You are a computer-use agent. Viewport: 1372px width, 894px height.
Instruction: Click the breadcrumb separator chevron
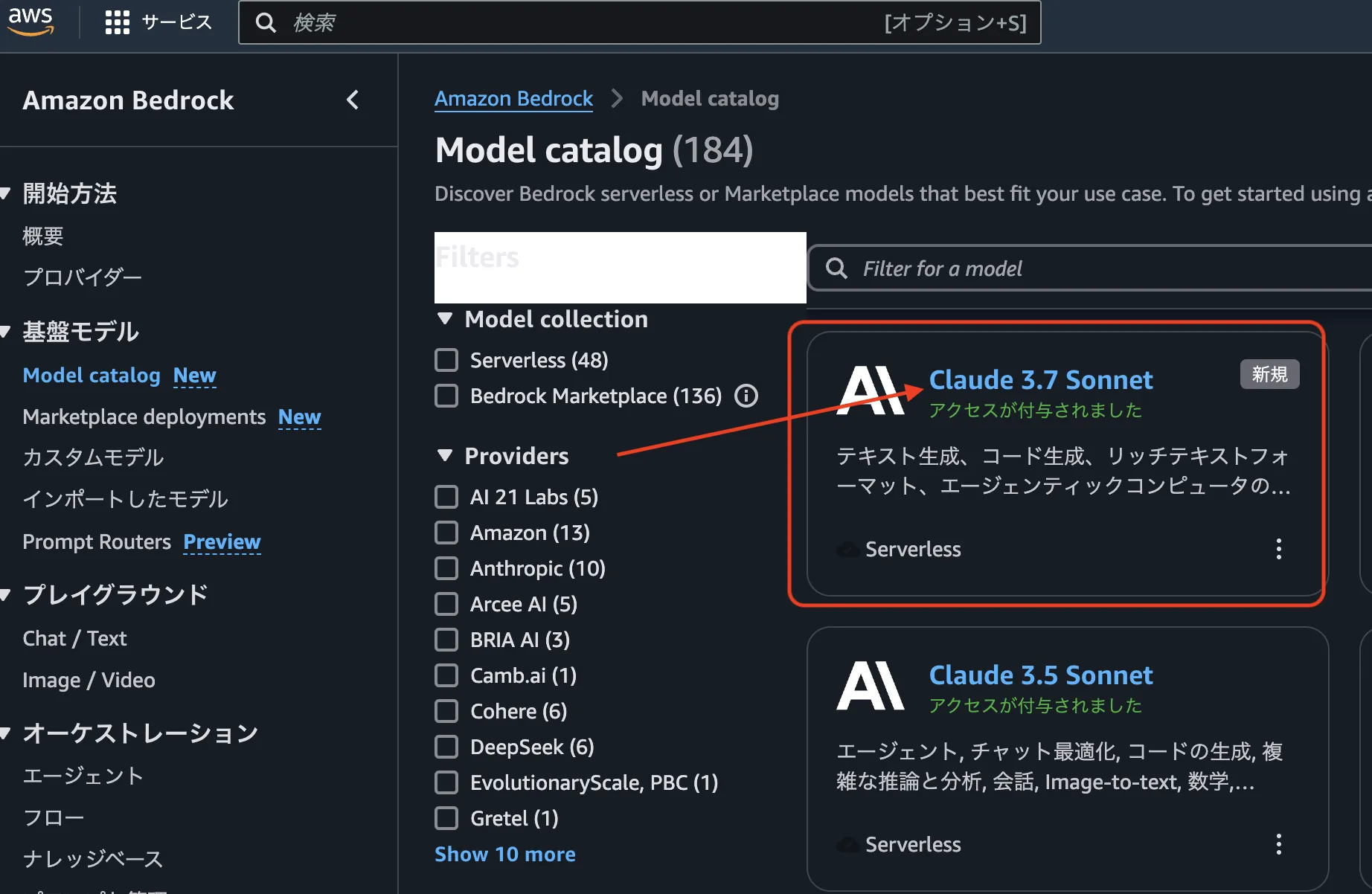(x=617, y=98)
